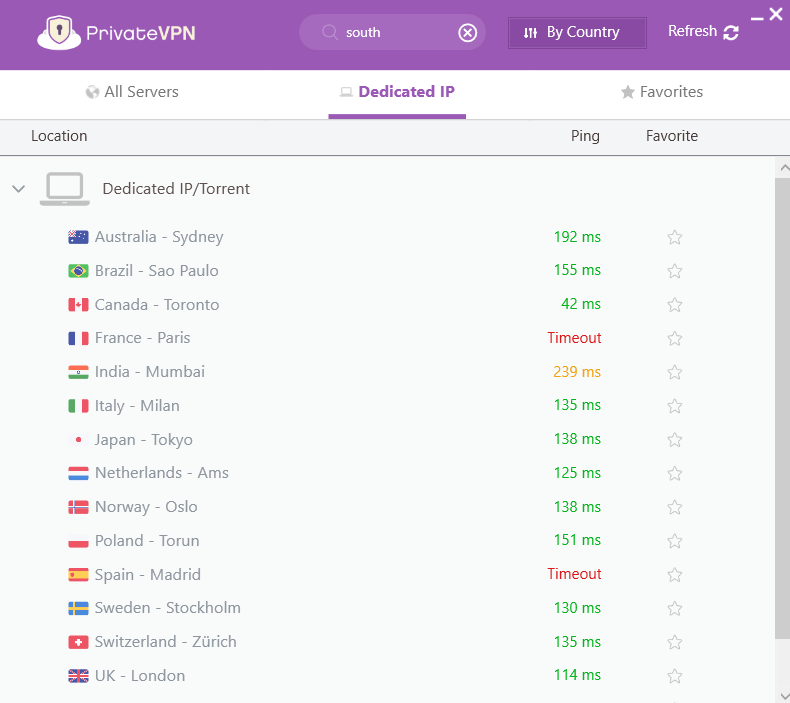
Task: Click the 42 ms ping value
Action: [x=581, y=304]
